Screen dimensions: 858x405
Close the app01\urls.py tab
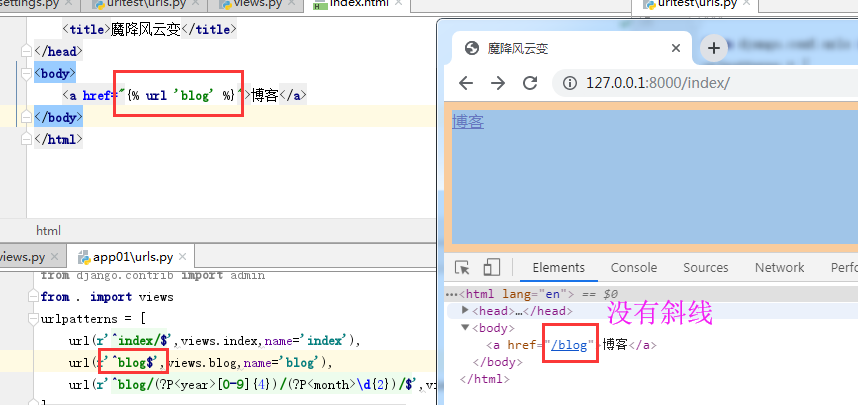pos(182,257)
